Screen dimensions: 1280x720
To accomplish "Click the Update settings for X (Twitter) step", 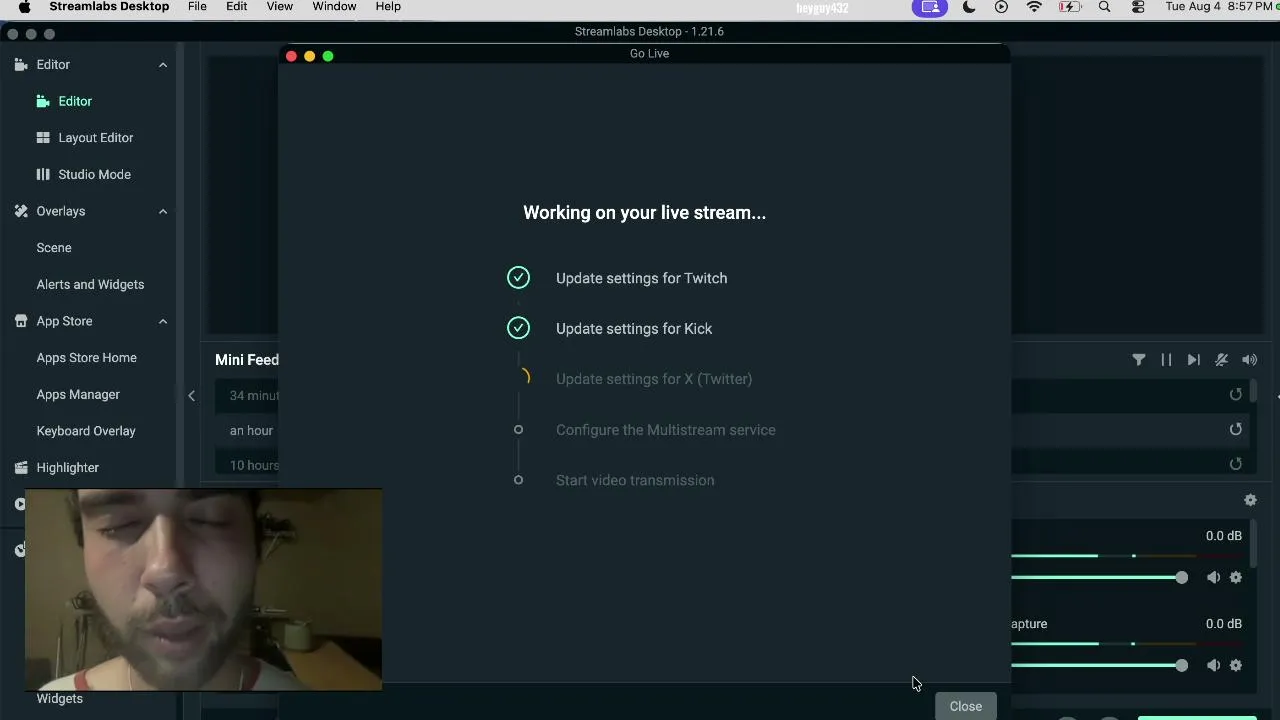I will [x=654, y=379].
